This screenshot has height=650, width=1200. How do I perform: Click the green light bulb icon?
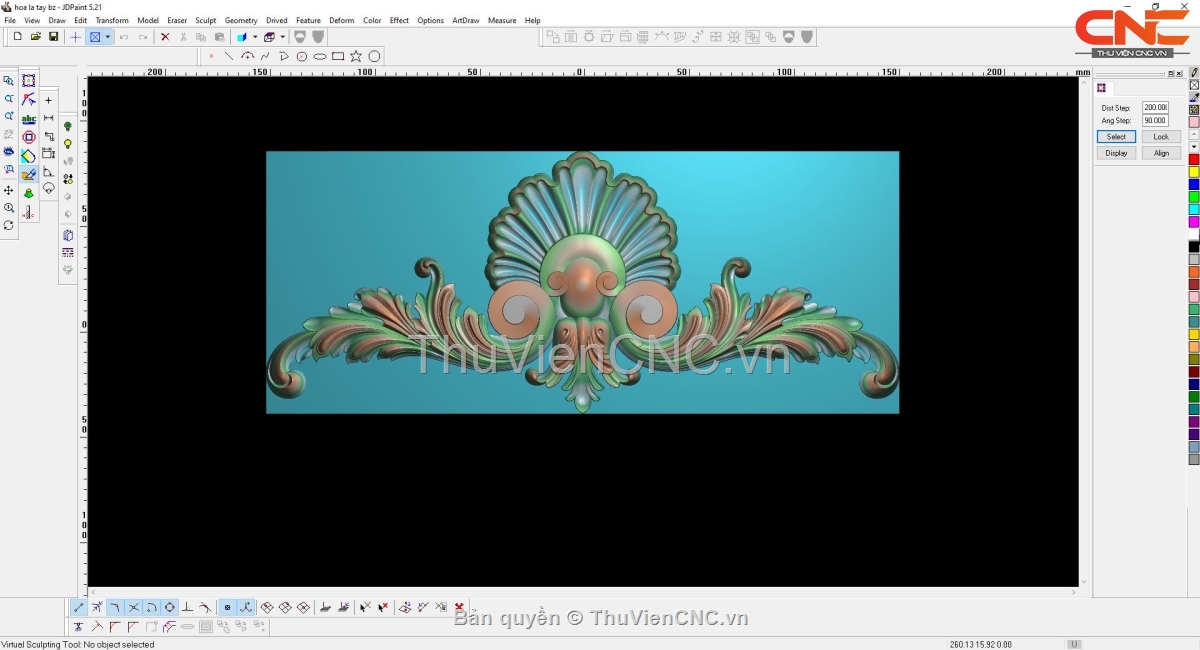[68, 126]
